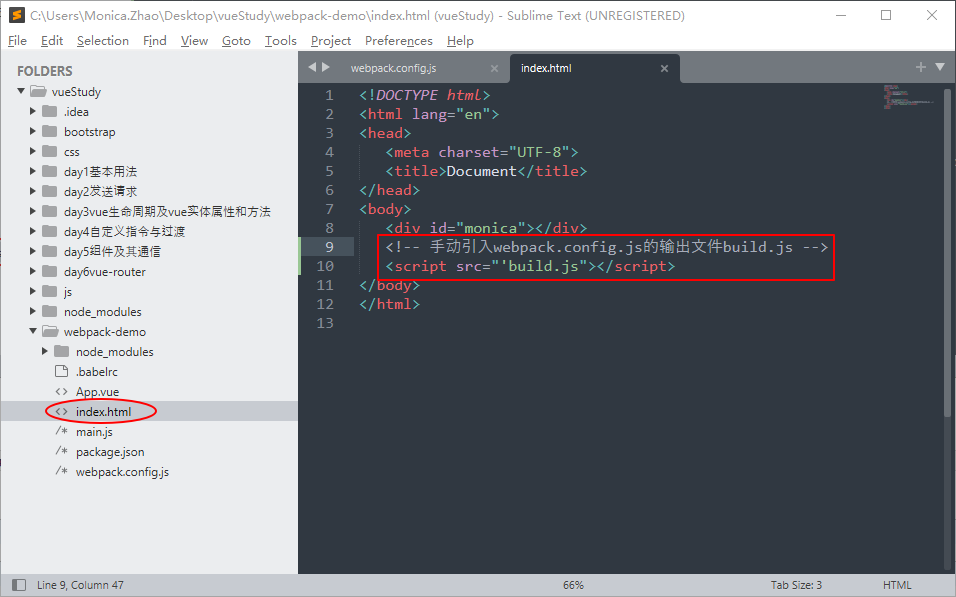Click the vueStudy folder icon

(38, 91)
